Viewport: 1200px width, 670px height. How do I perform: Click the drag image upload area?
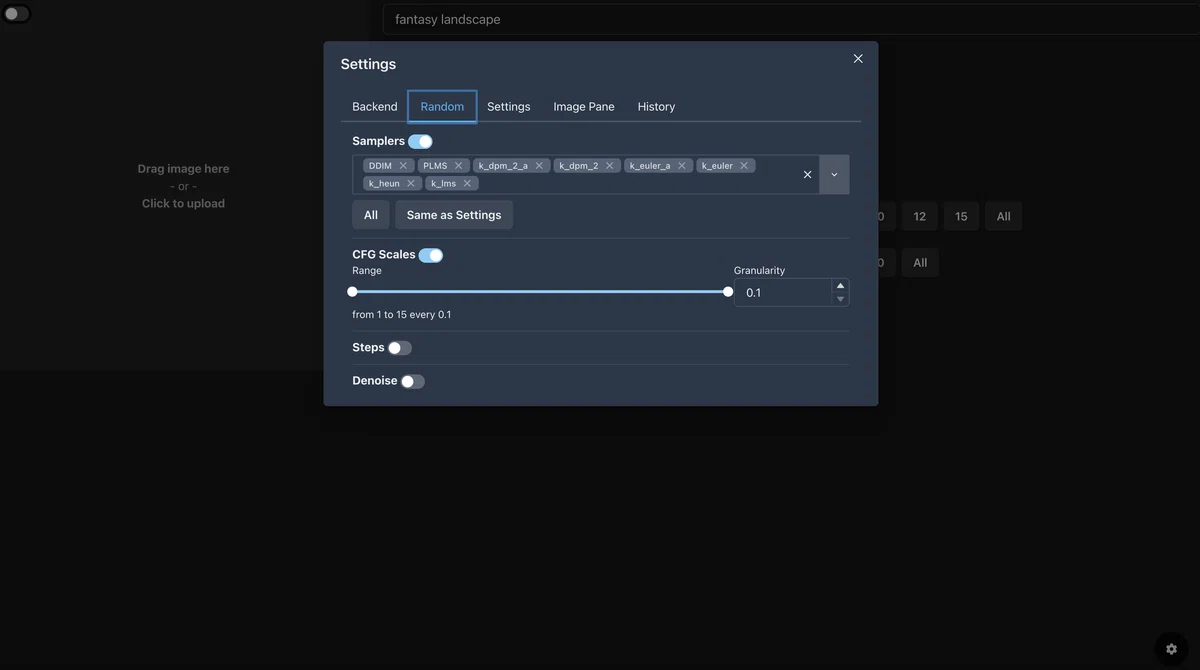coord(184,186)
